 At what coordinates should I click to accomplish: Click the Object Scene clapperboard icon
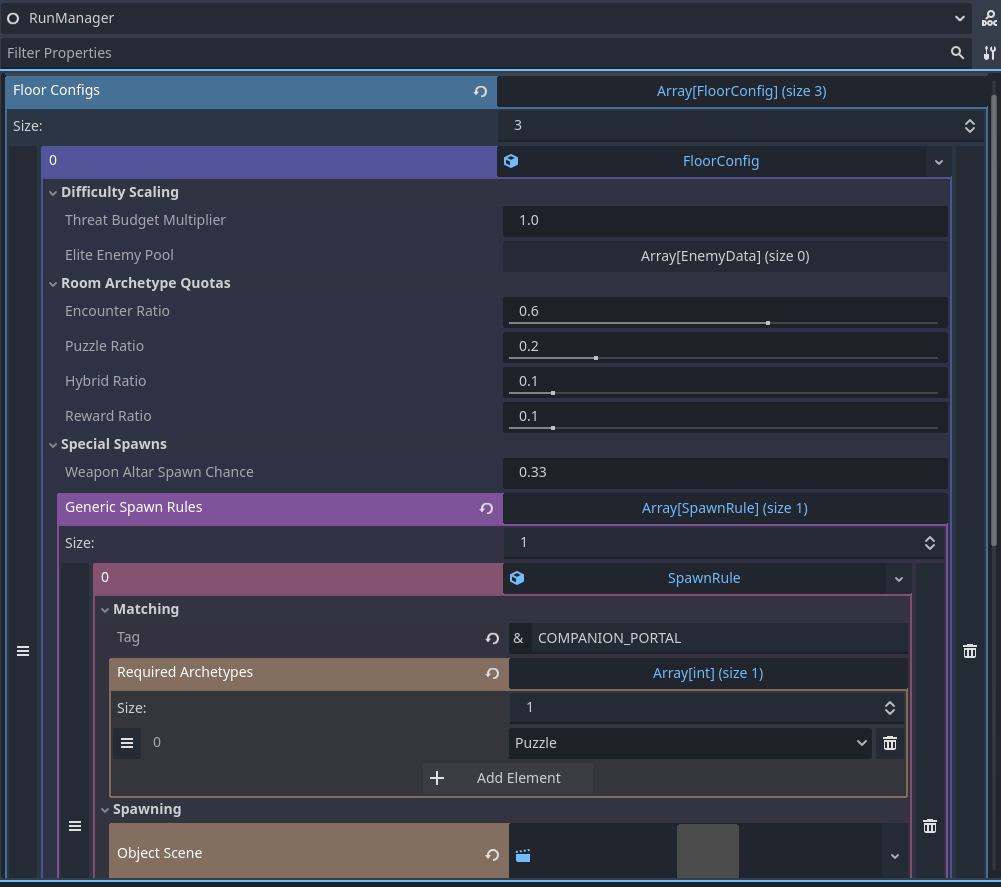[523, 856]
